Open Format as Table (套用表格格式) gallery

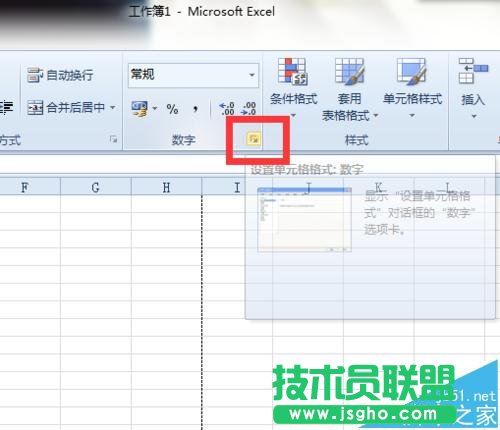(x=350, y=89)
